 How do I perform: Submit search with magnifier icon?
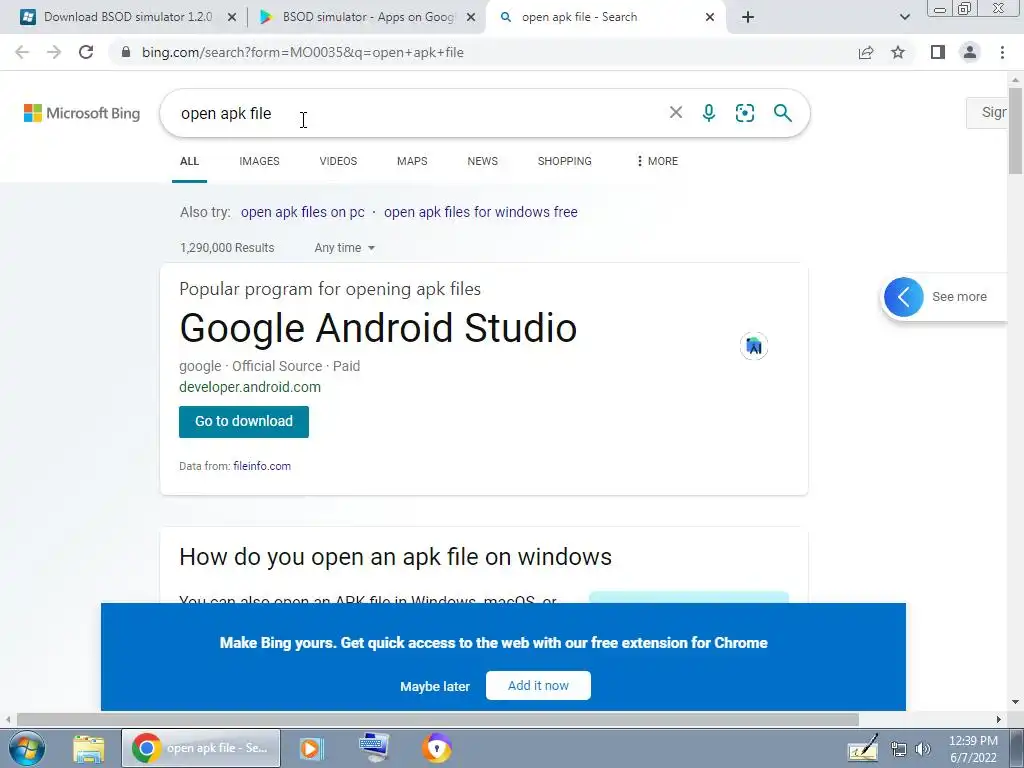tap(782, 113)
